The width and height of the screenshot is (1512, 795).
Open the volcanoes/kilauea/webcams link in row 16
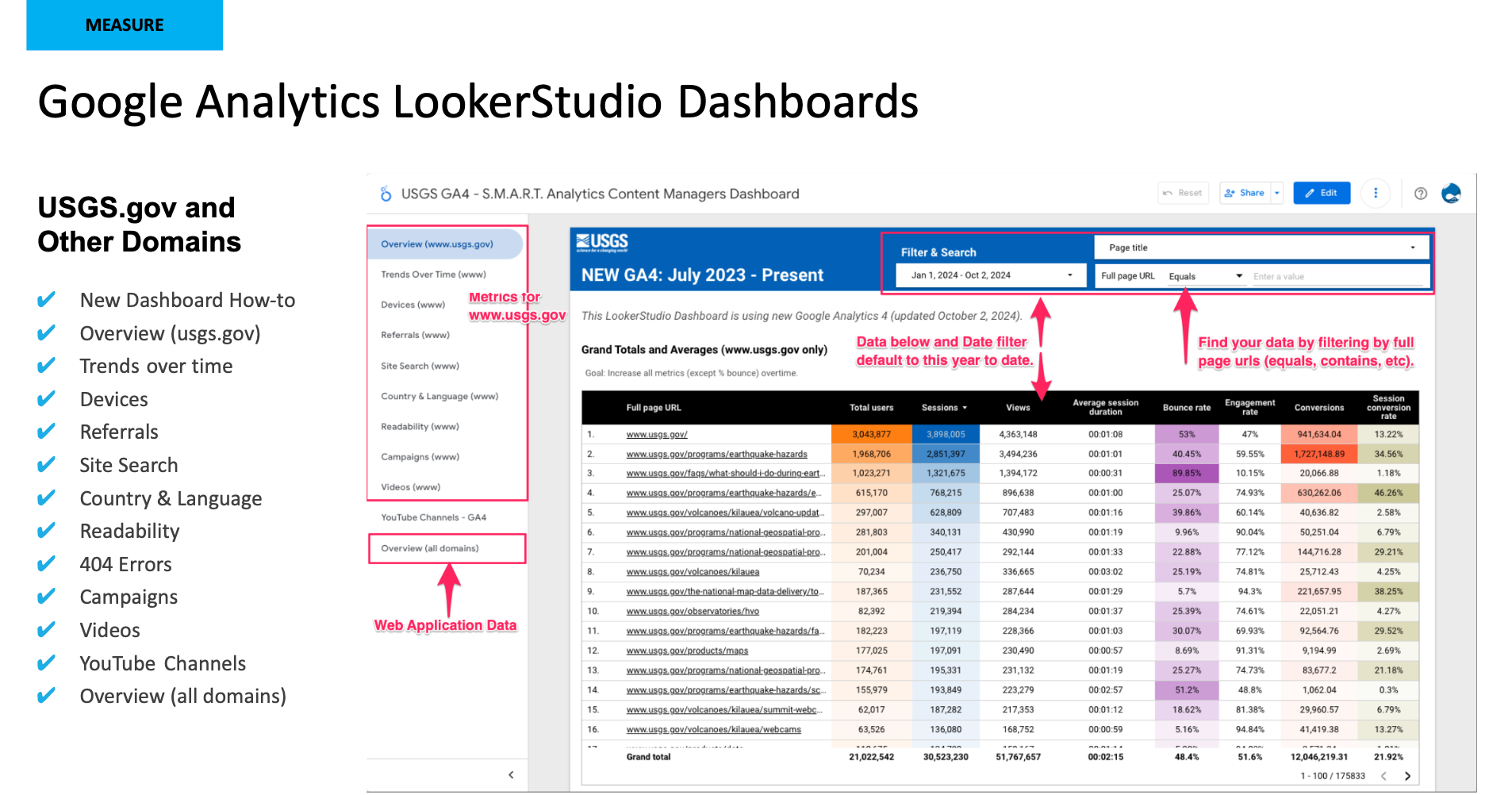pyautogui.click(x=713, y=730)
